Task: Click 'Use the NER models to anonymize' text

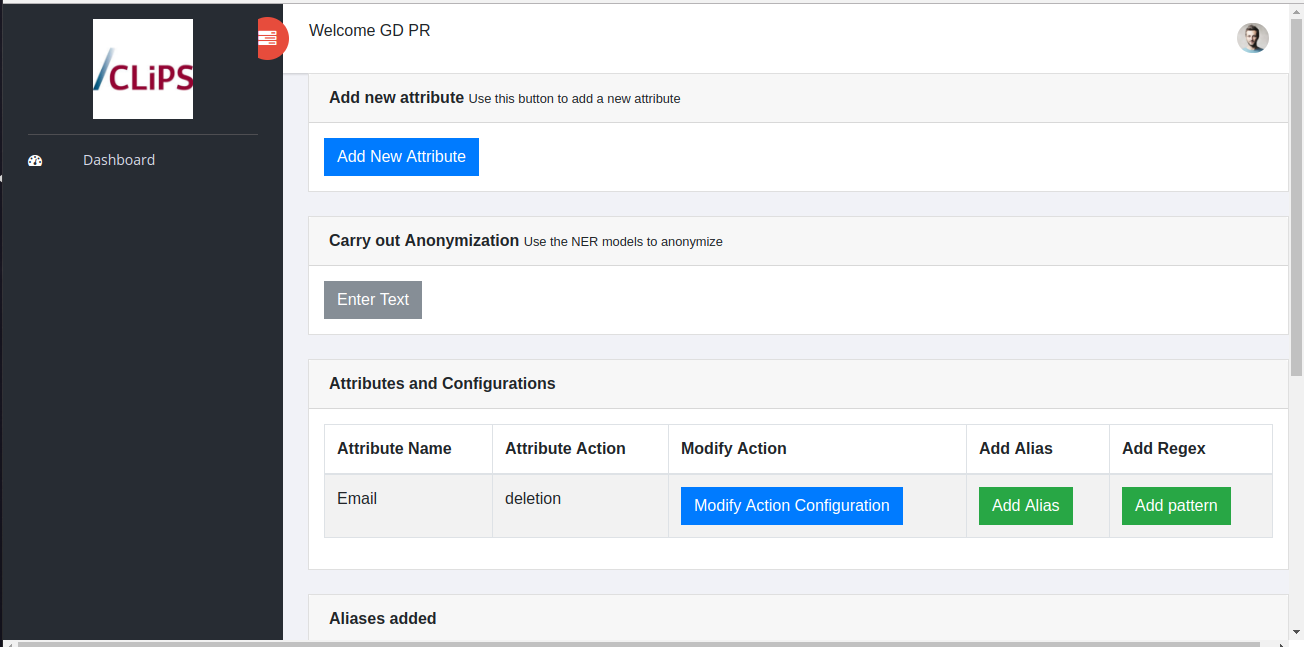Action: coord(623,242)
